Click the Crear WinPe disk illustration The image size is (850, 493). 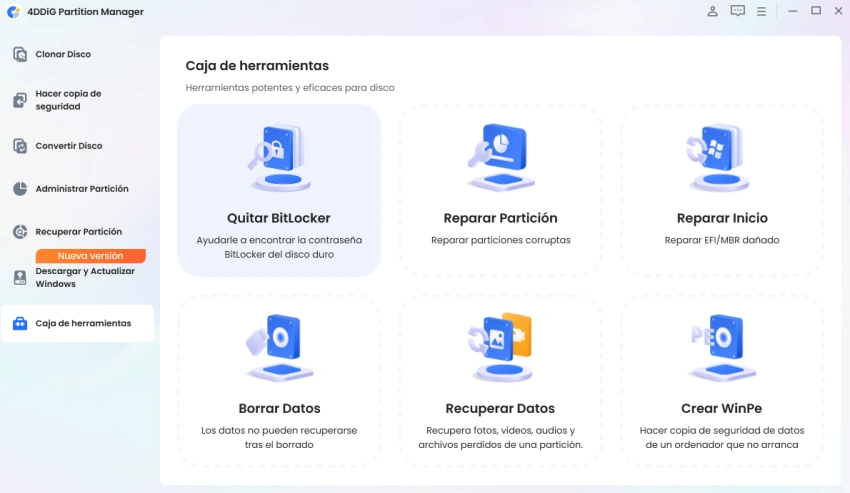[723, 347]
